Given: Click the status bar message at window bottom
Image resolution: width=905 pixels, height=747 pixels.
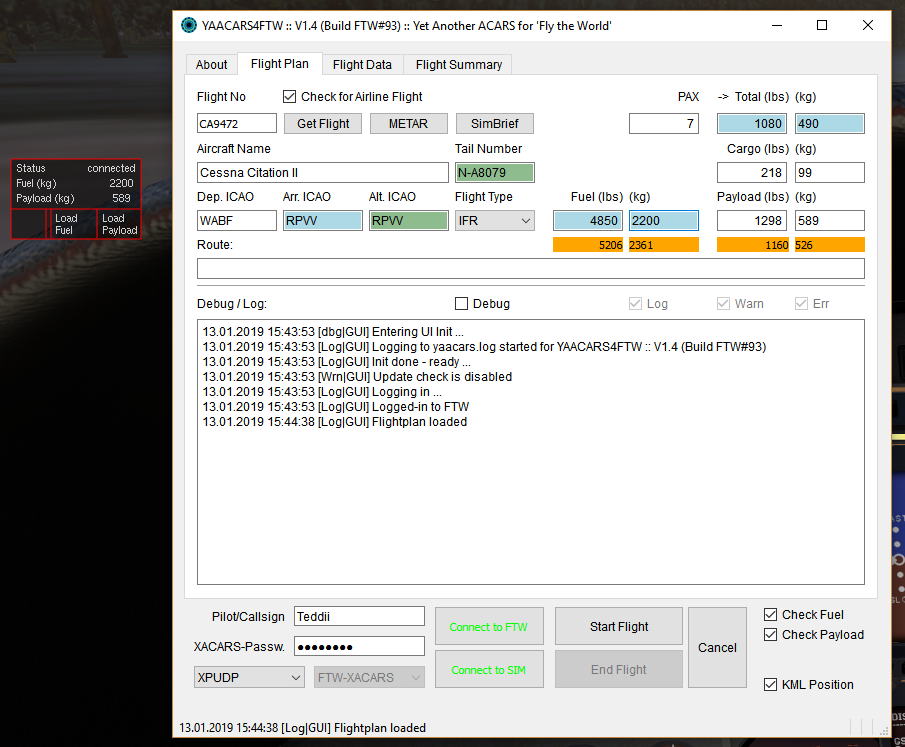Looking at the screenshot, I should pos(302,728).
